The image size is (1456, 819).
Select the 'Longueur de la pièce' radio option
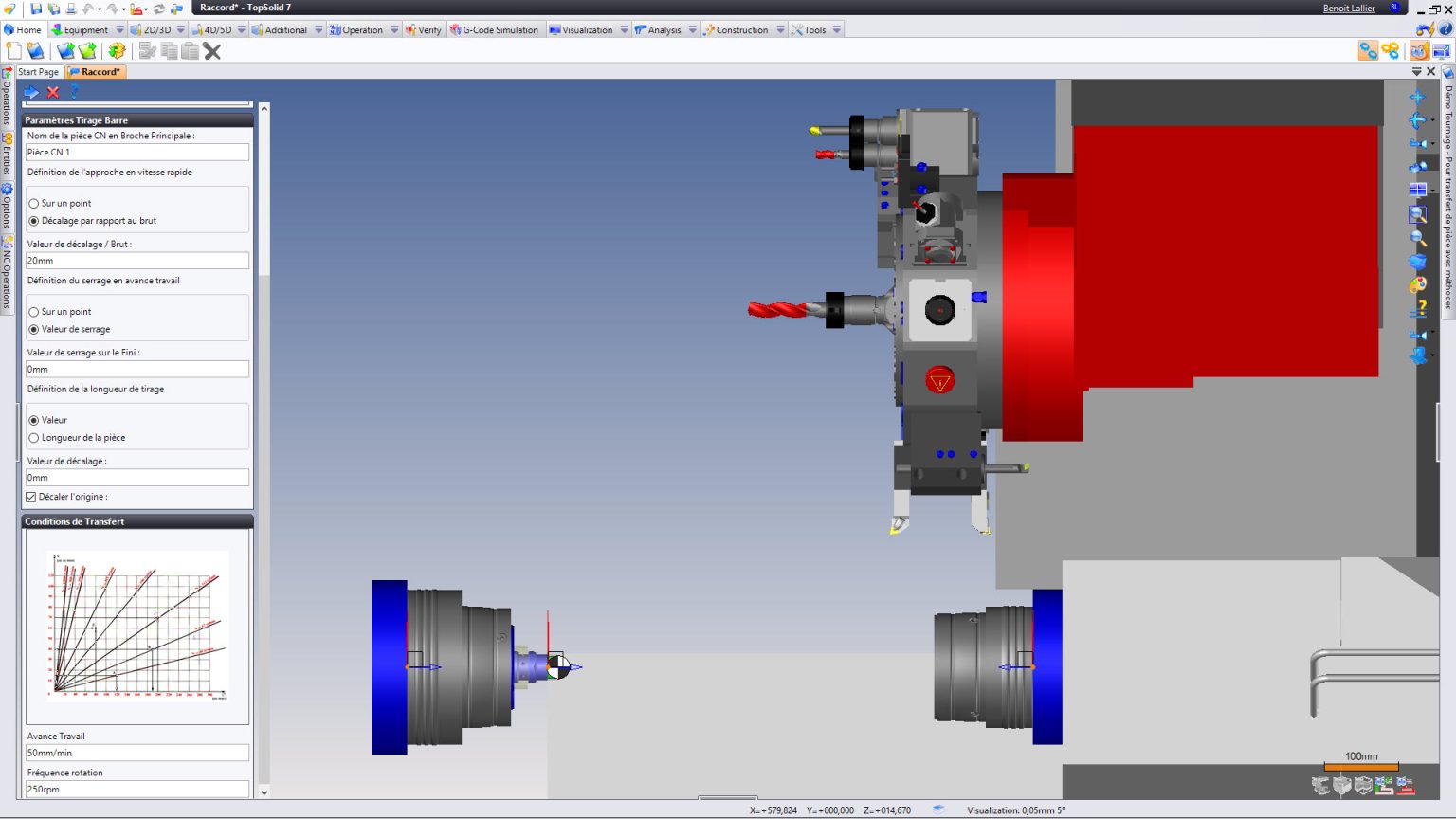(34, 437)
